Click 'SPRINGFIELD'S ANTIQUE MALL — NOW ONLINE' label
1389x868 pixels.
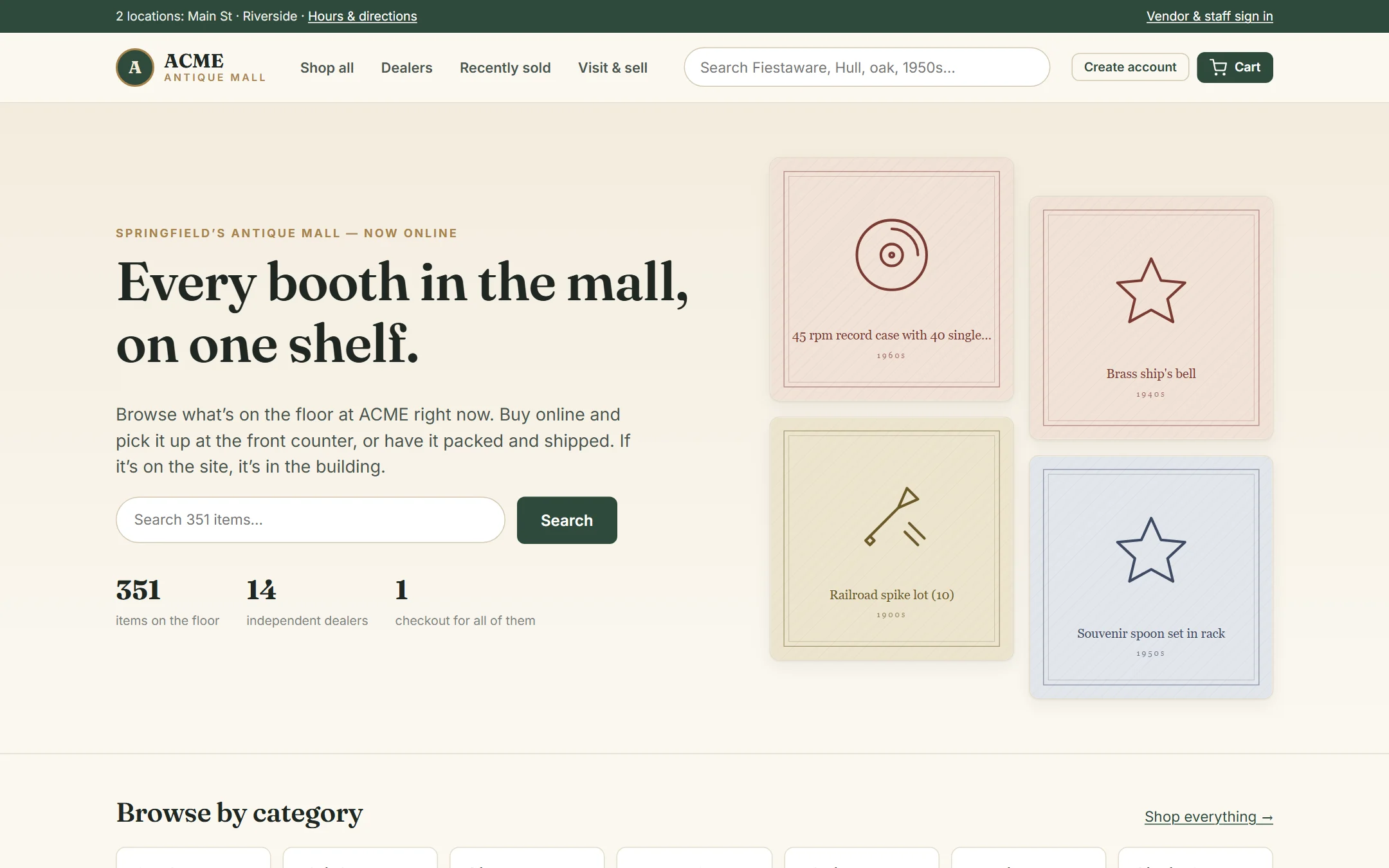click(286, 233)
